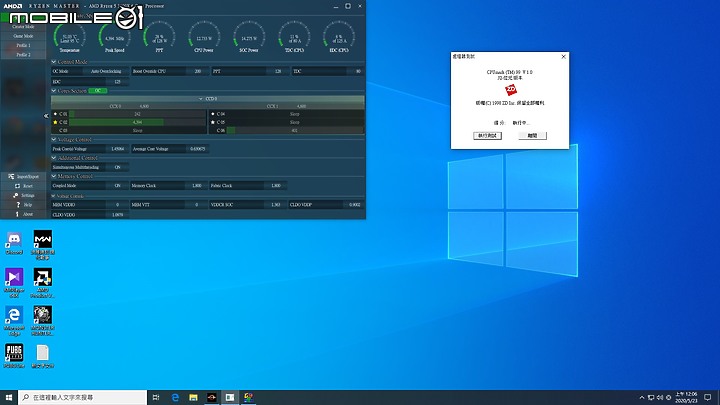Screen dimensions: 720x405
Task: Select Game Mode profile tab
Action: coord(23,36)
